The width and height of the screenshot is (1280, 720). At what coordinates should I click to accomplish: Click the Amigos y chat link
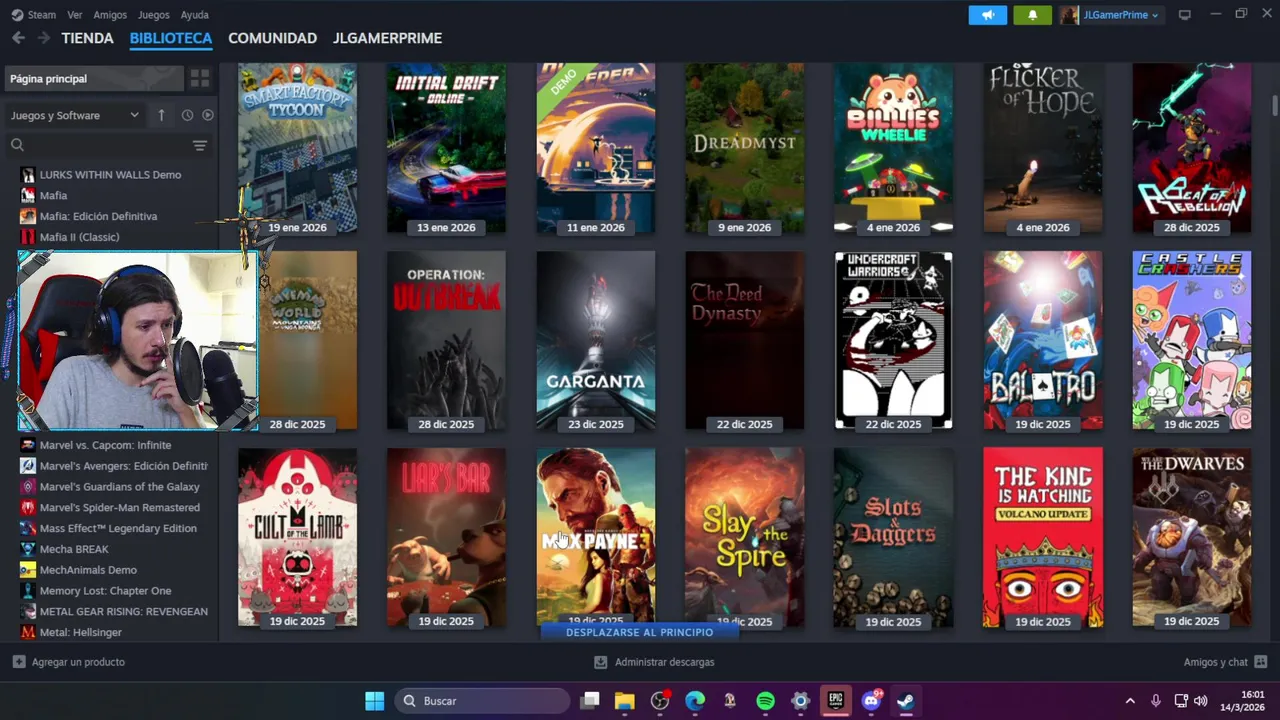point(1216,662)
